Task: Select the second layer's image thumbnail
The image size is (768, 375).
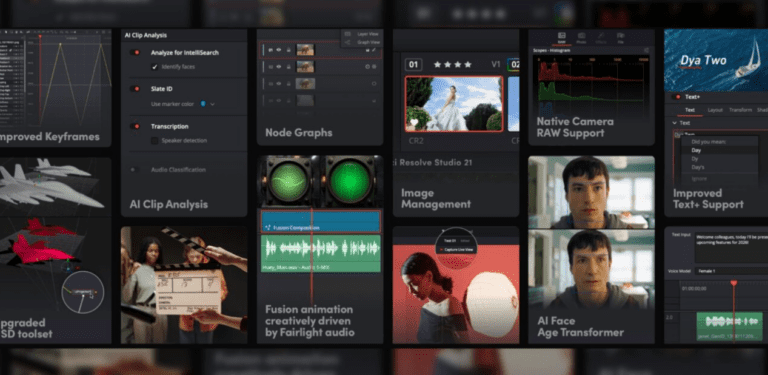Action: (x=305, y=67)
